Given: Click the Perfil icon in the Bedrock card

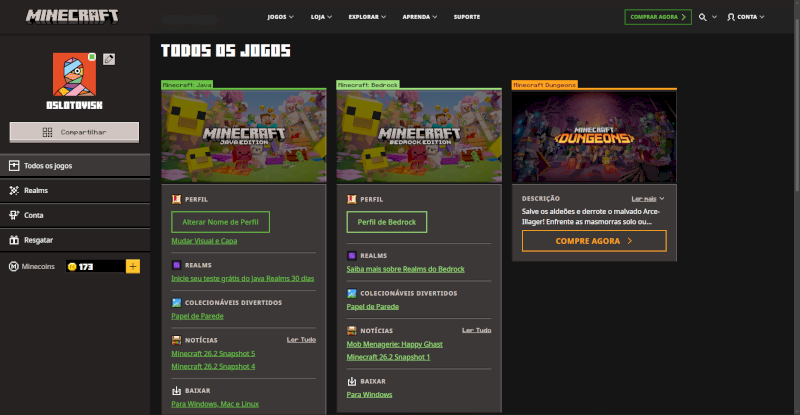Looking at the screenshot, I should [352, 199].
